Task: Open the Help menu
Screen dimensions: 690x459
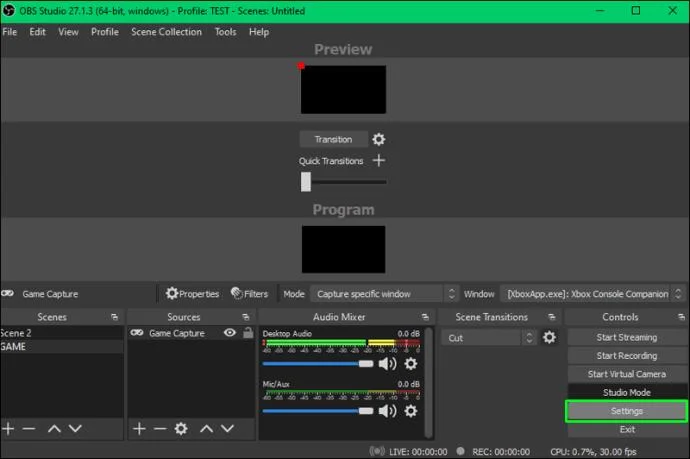Action: (259, 32)
